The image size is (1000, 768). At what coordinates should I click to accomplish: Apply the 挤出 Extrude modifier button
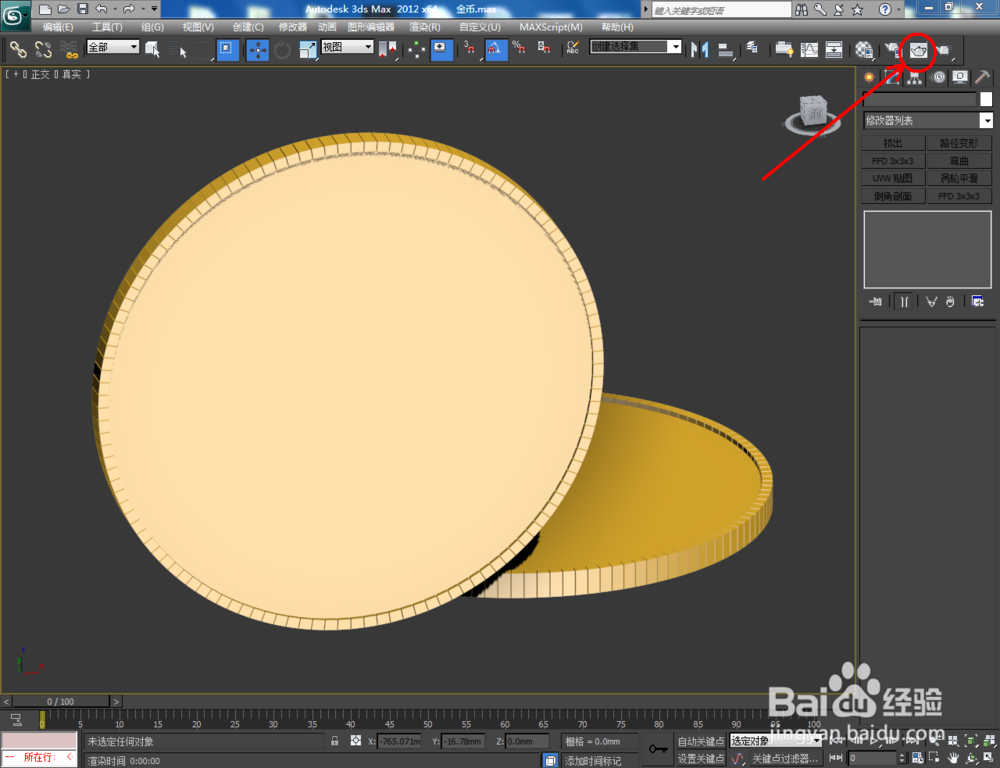[x=893, y=142]
